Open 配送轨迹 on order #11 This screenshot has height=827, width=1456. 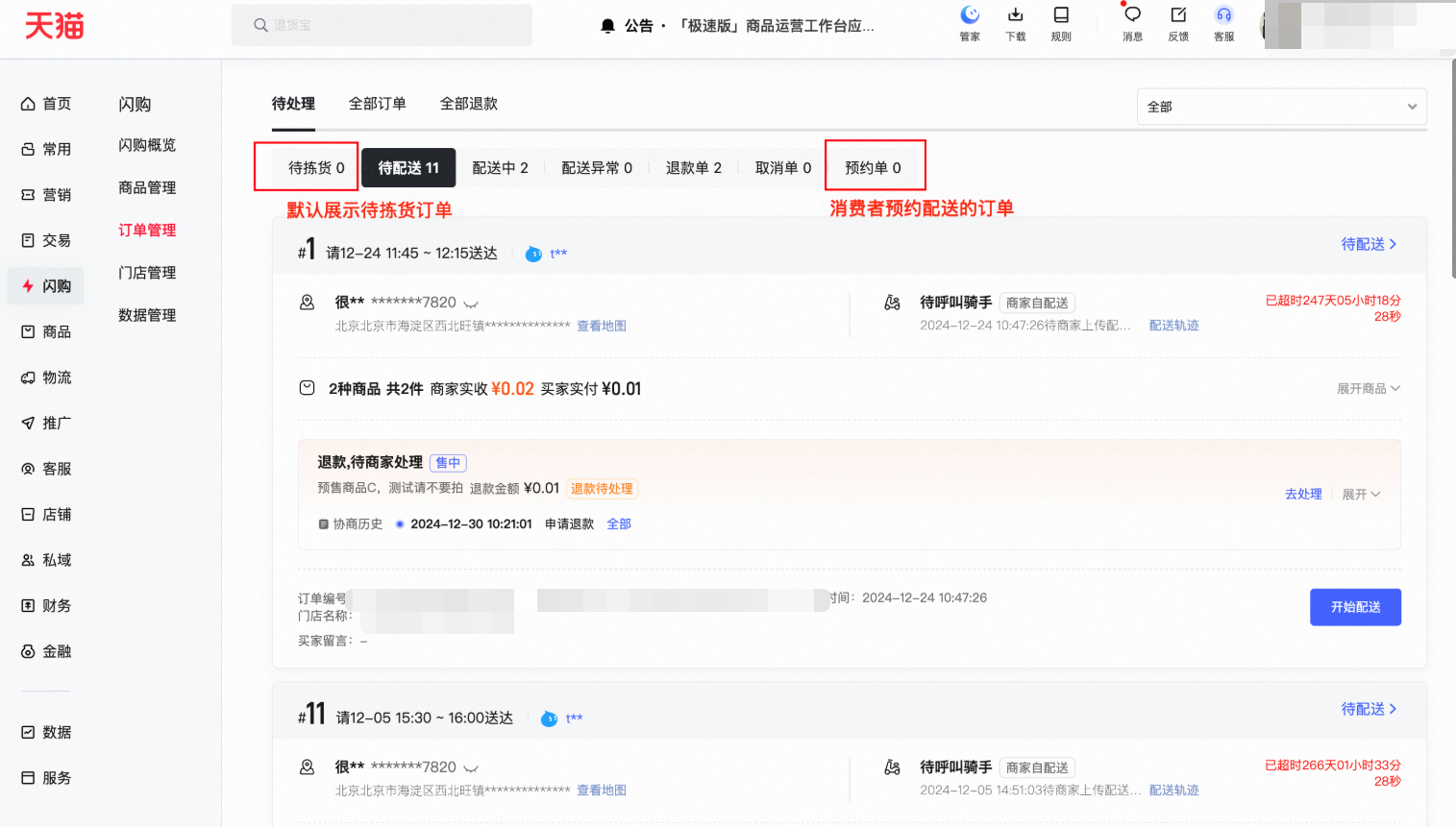pyautogui.click(x=1174, y=791)
